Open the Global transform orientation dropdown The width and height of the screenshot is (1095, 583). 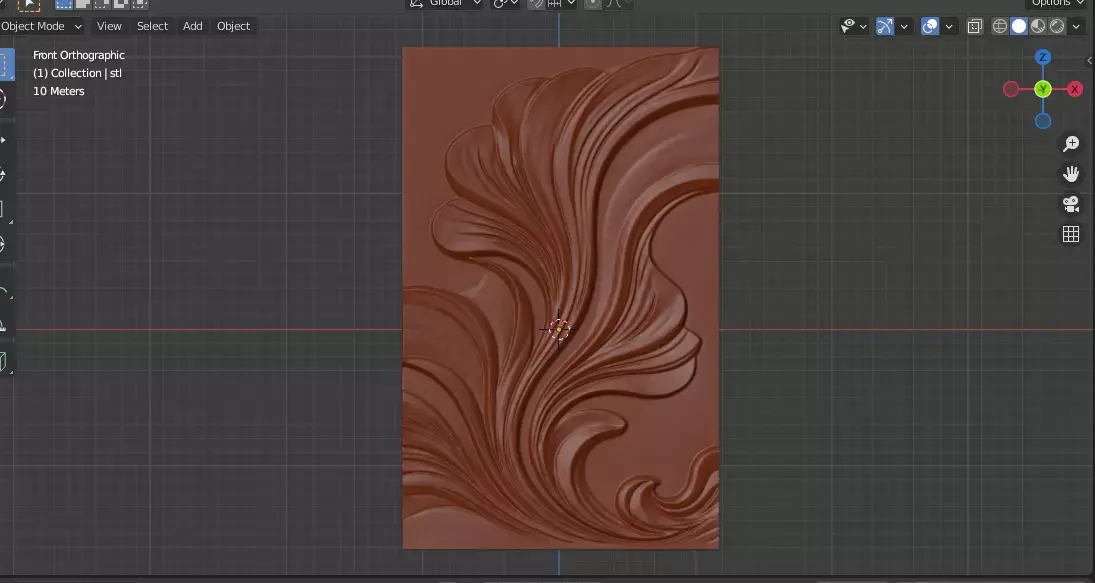[x=445, y=3]
